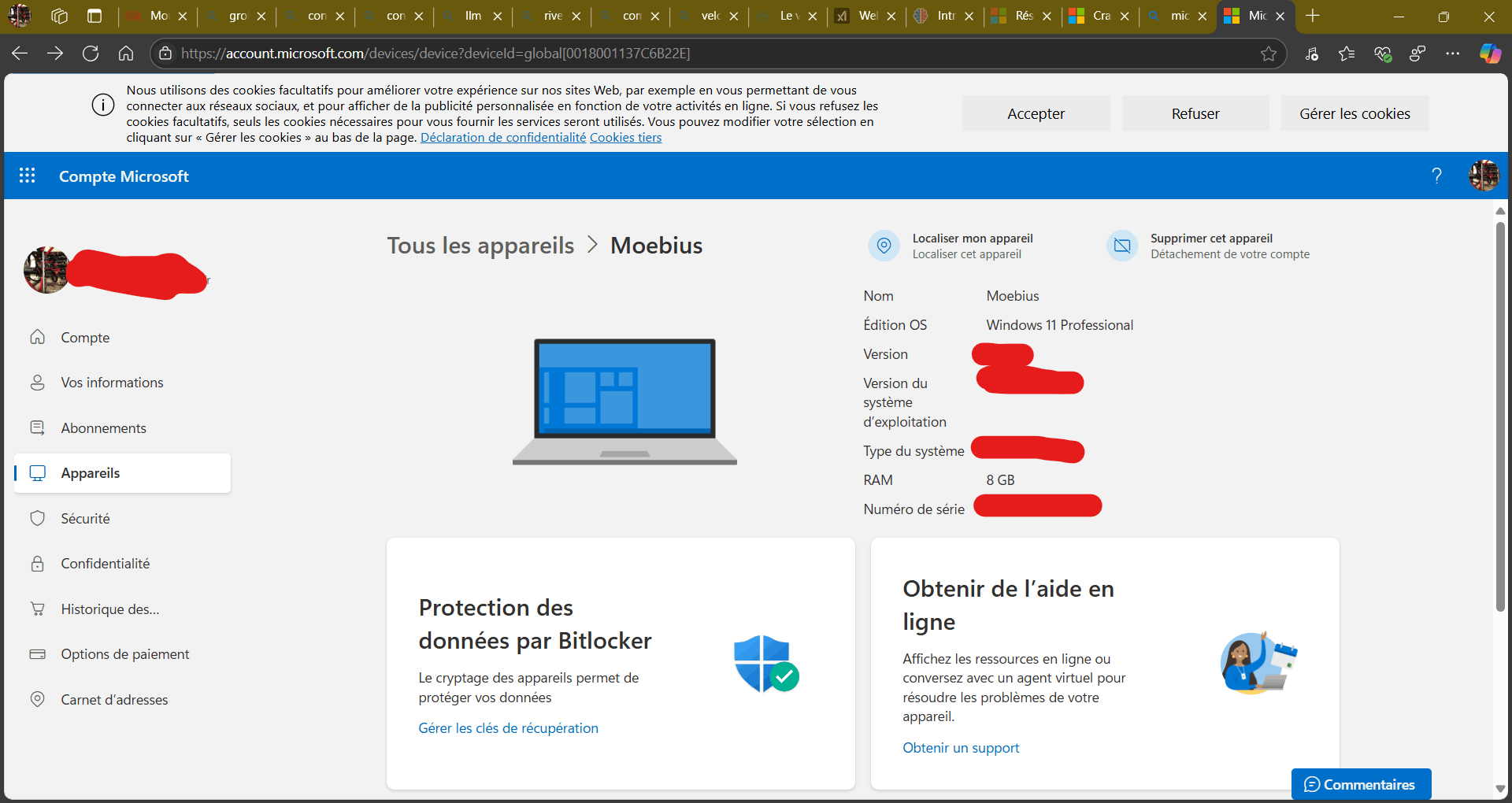
Task: Toggle the vertical tabs icon
Action: click(94, 16)
